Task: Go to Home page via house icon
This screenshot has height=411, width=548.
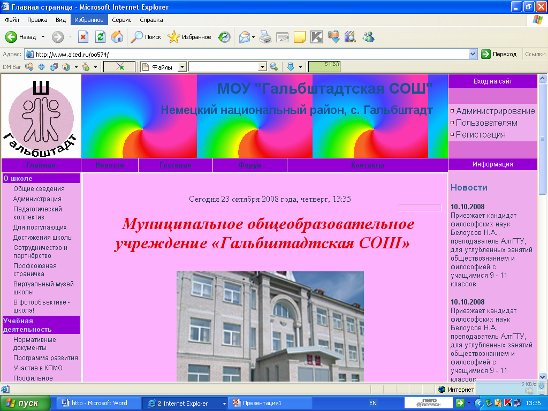Action: click(x=117, y=37)
